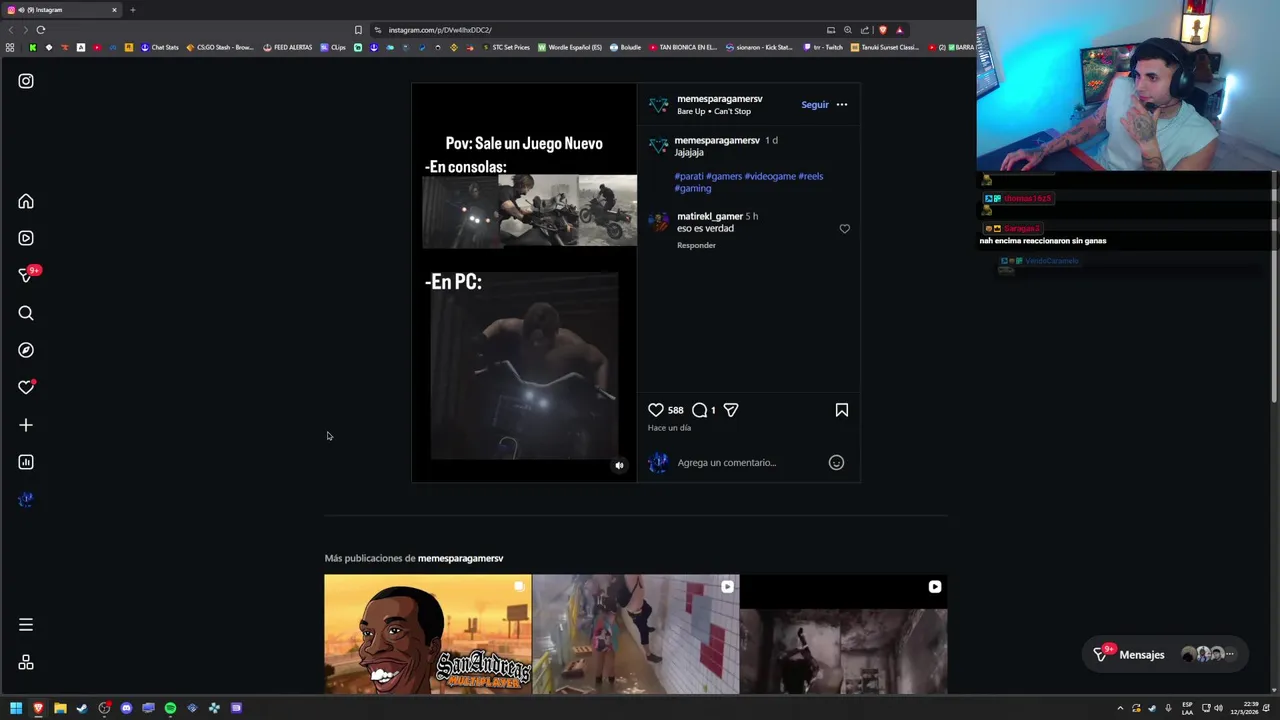
Task: Open the floating Mensajes button
Action: click(x=1166, y=654)
